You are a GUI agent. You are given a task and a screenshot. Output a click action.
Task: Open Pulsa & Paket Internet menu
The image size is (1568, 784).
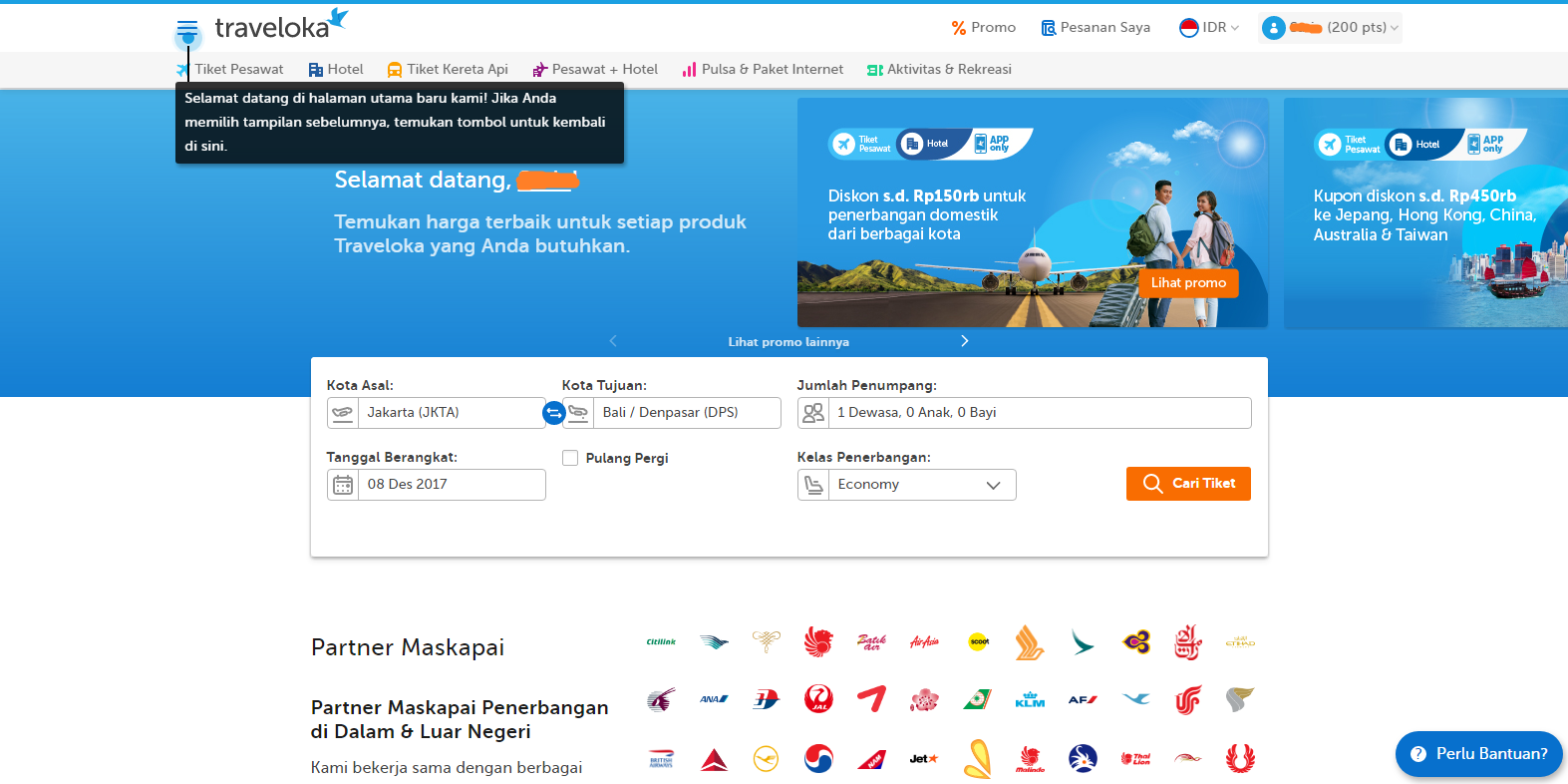point(763,70)
